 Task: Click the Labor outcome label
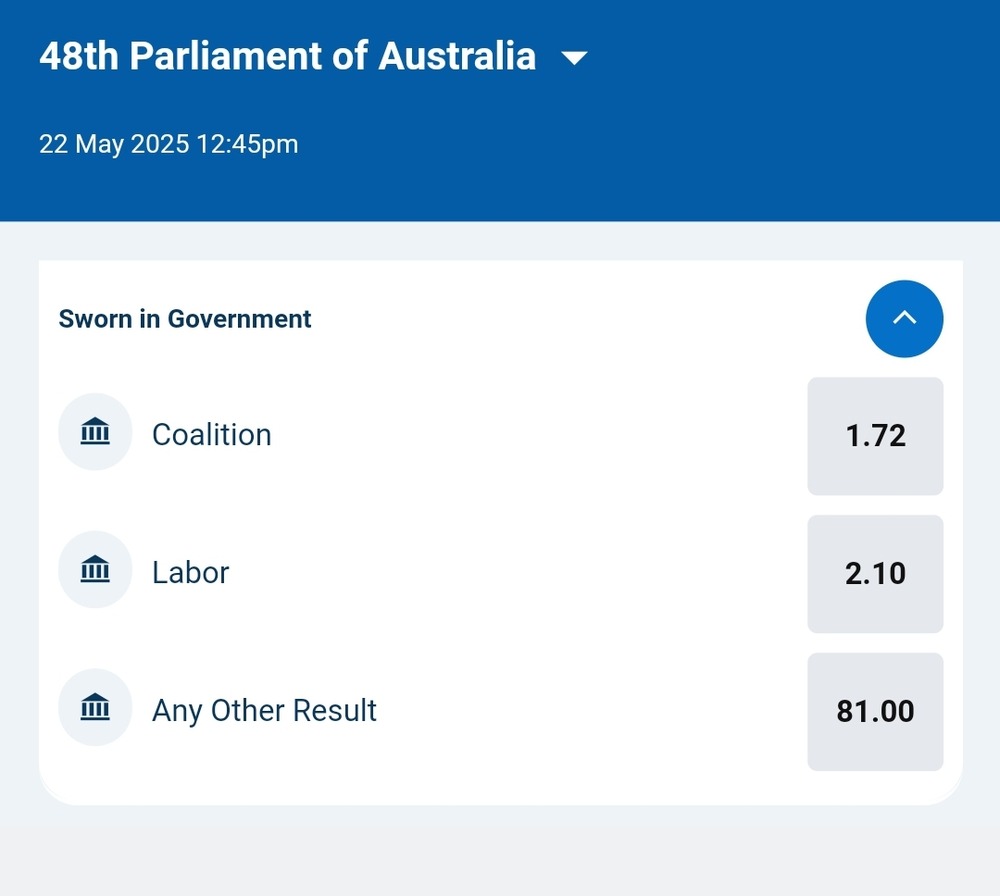point(190,573)
